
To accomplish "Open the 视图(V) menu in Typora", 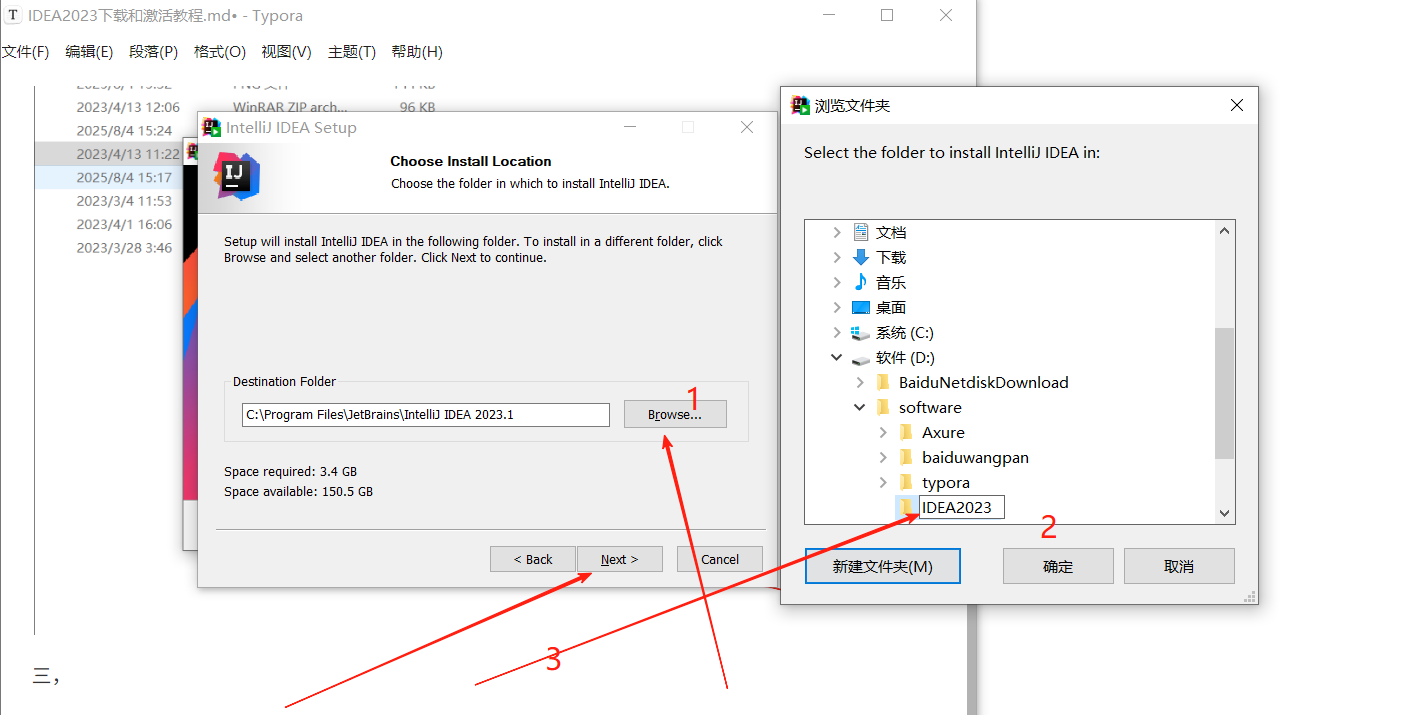I will 286,52.
